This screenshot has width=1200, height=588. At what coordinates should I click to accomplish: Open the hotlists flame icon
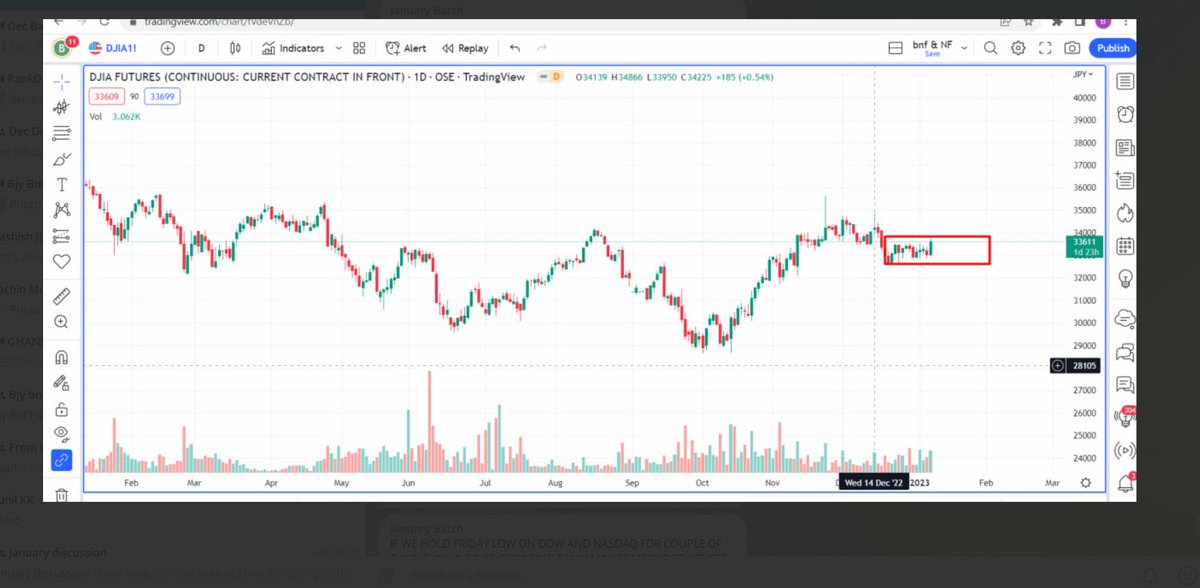pos(1125,212)
